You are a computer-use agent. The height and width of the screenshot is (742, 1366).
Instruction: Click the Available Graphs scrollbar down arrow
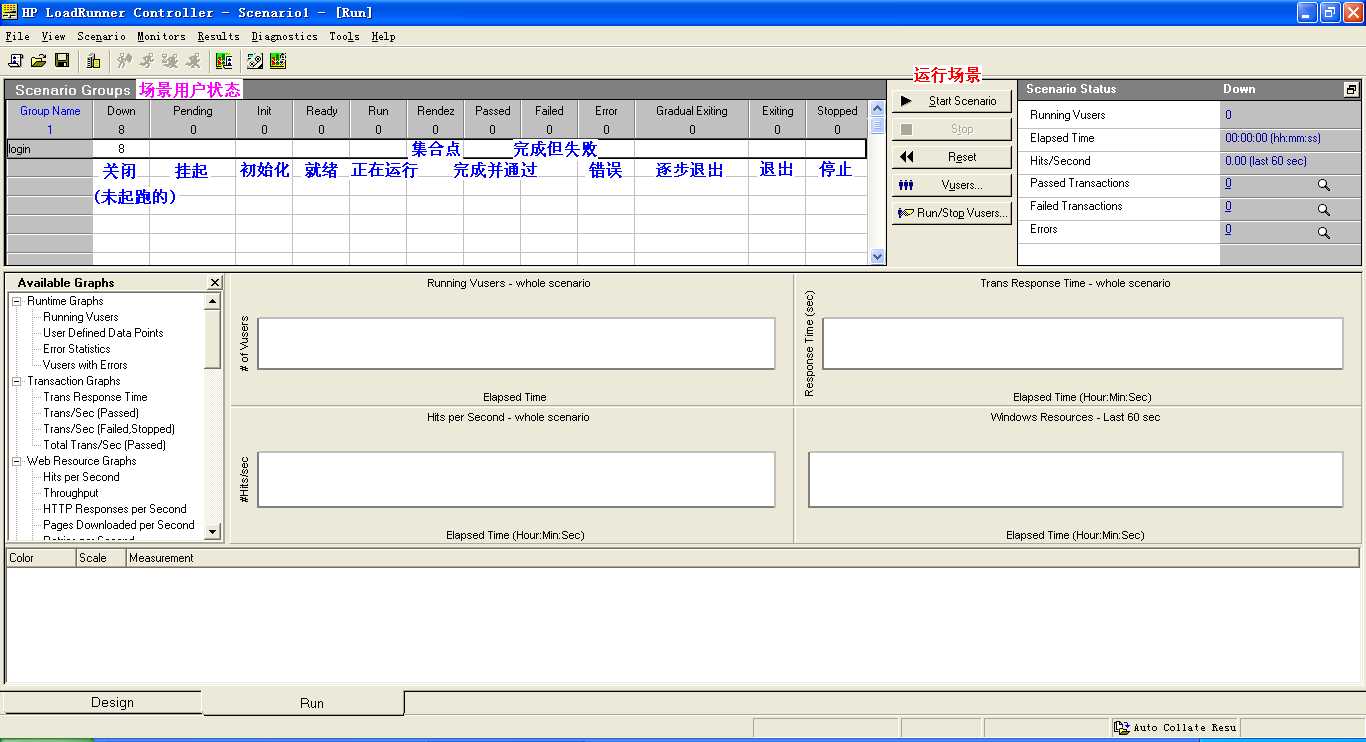[x=213, y=531]
